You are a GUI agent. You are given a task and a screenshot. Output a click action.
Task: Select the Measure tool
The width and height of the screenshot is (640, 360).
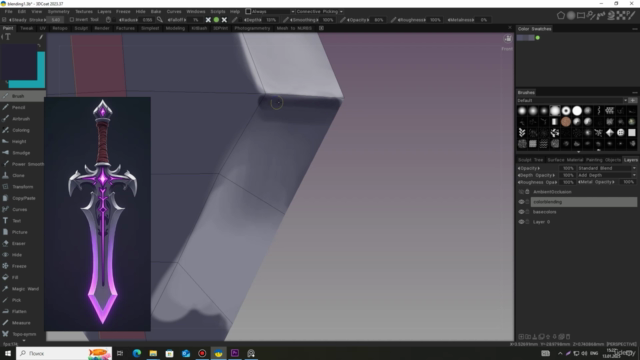click(22, 322)
